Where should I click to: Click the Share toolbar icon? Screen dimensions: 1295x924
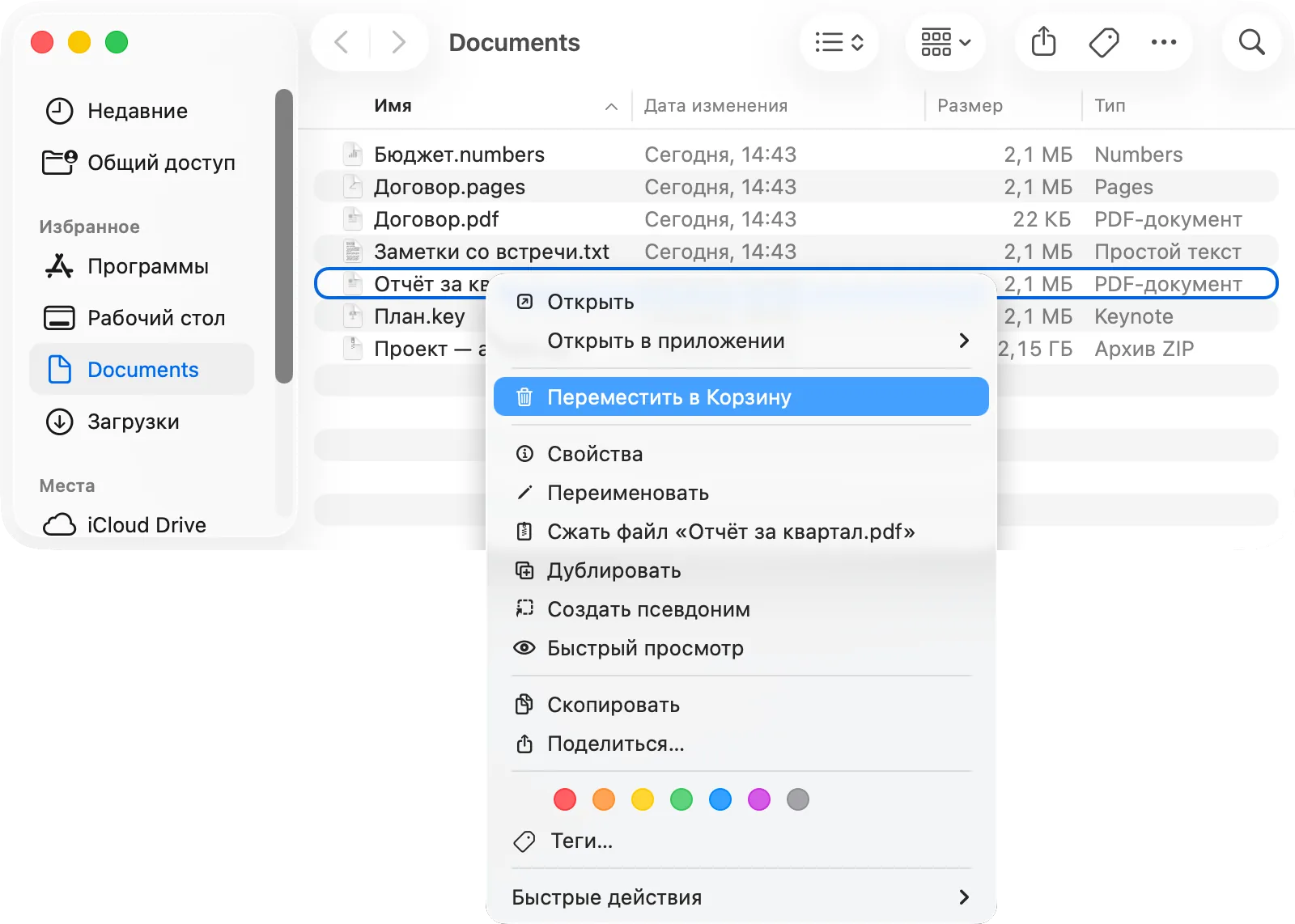[x=1044, y=42]
